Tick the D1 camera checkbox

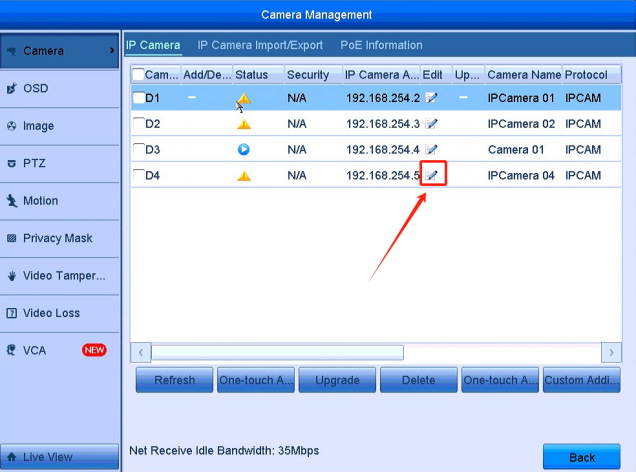pos(140,98)
